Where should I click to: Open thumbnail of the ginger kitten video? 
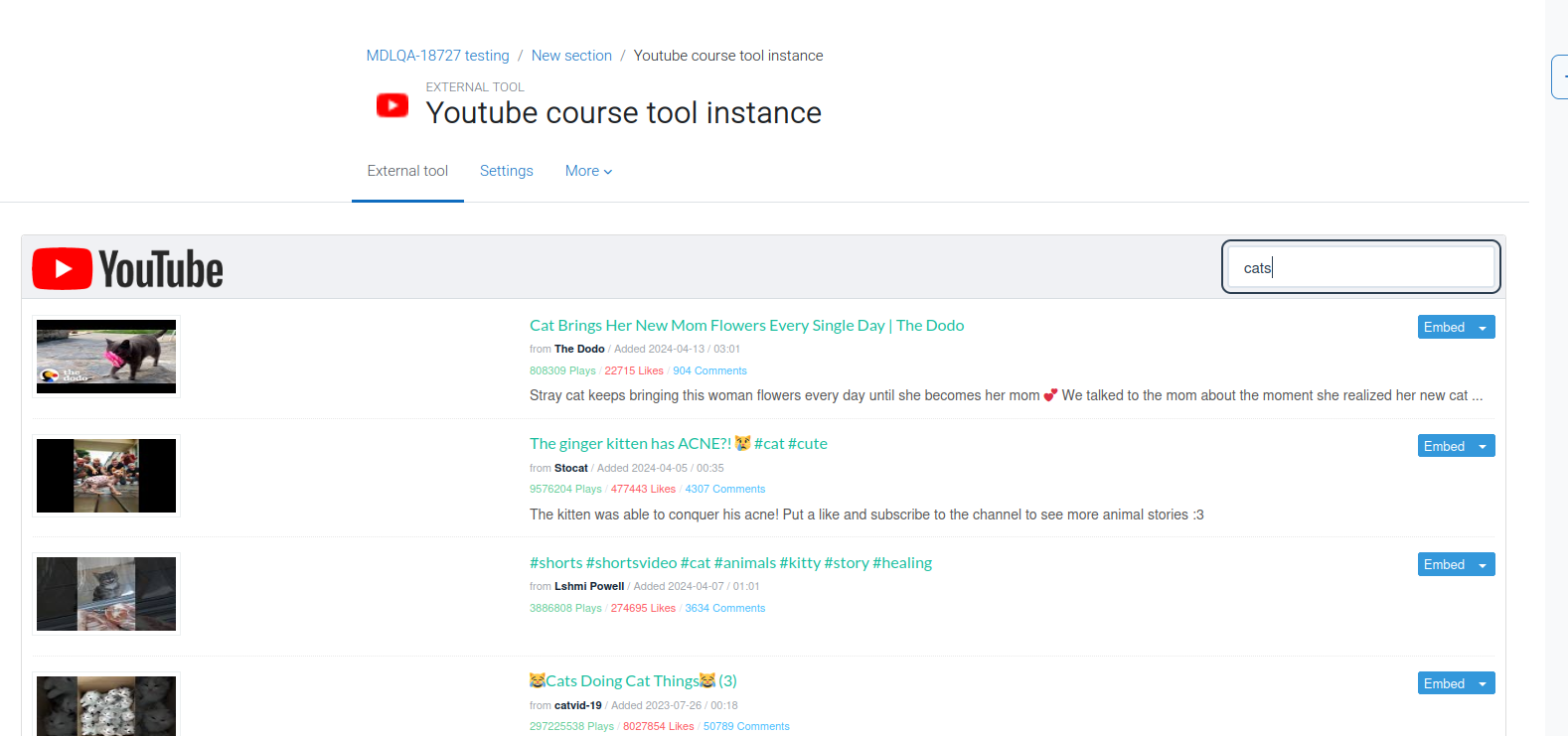pyautogui.click(x=106, y=476)
